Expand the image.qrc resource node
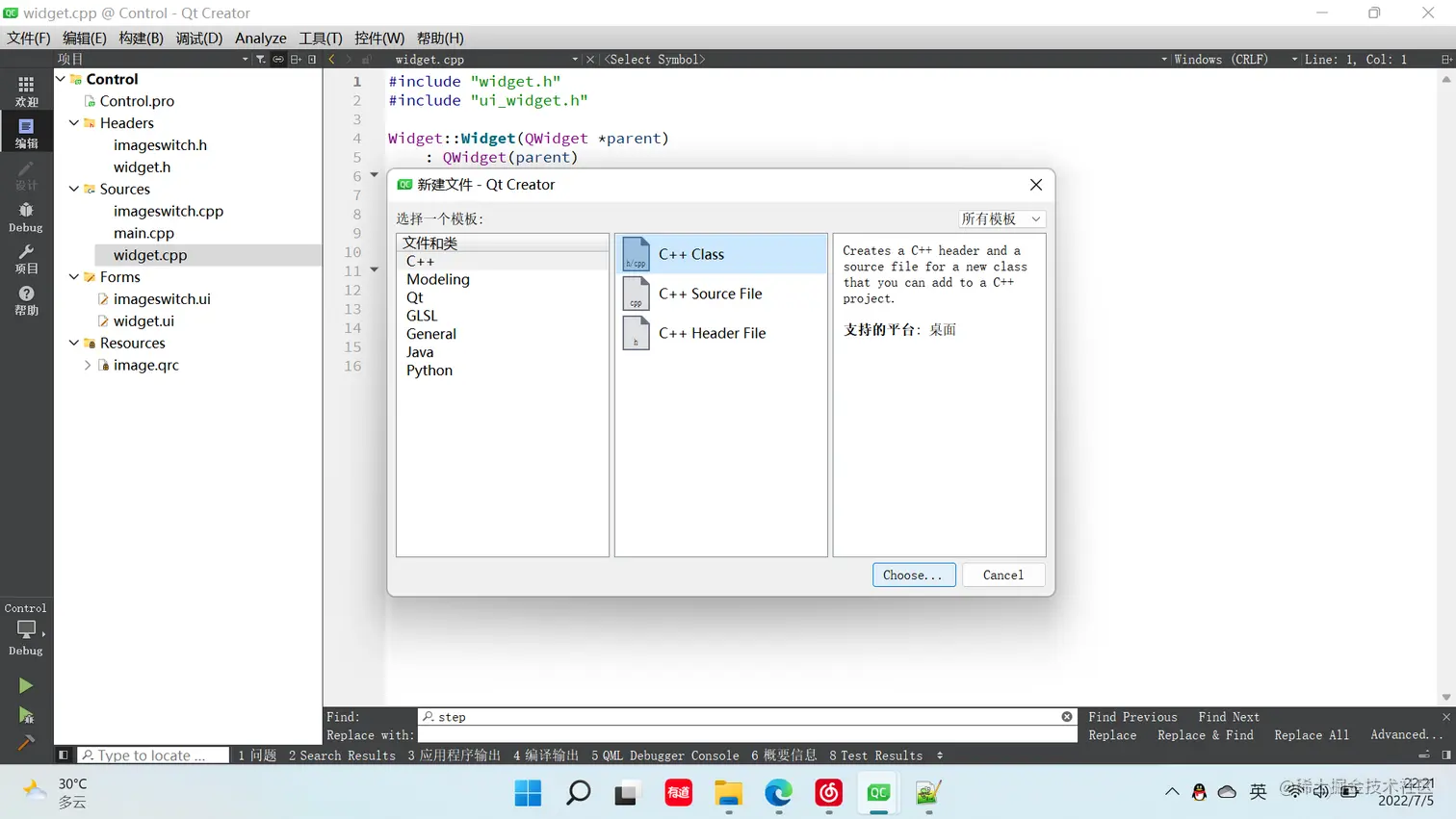Image resolution: width=1456 pixels, height=819 pixels. coord(88,365)
